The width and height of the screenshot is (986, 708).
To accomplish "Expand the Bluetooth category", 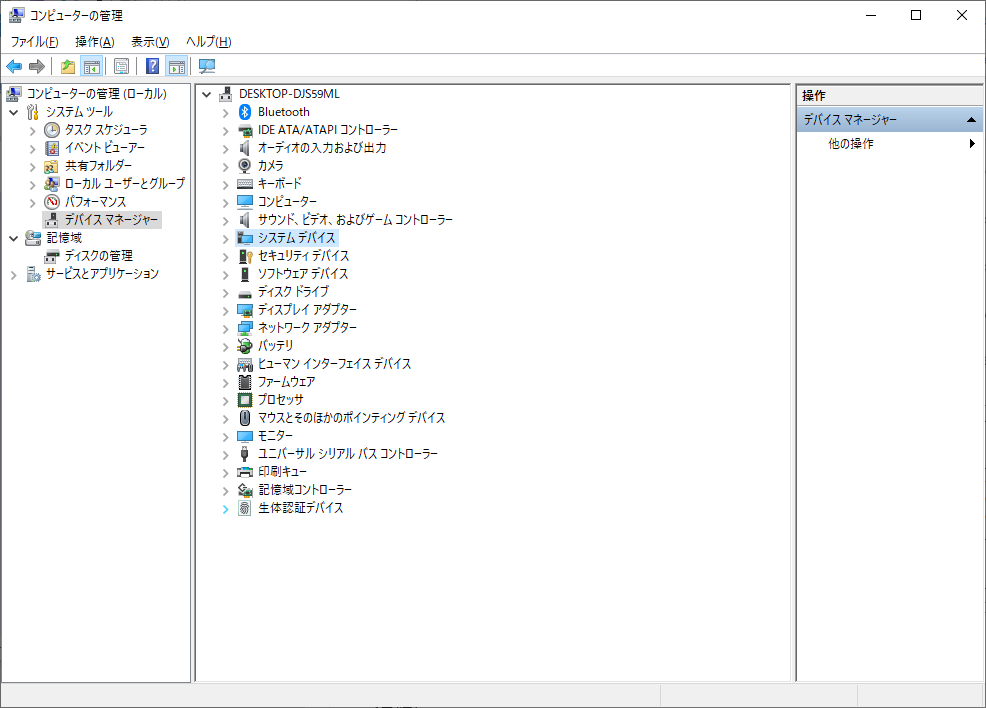I will [x=225, y=113].
